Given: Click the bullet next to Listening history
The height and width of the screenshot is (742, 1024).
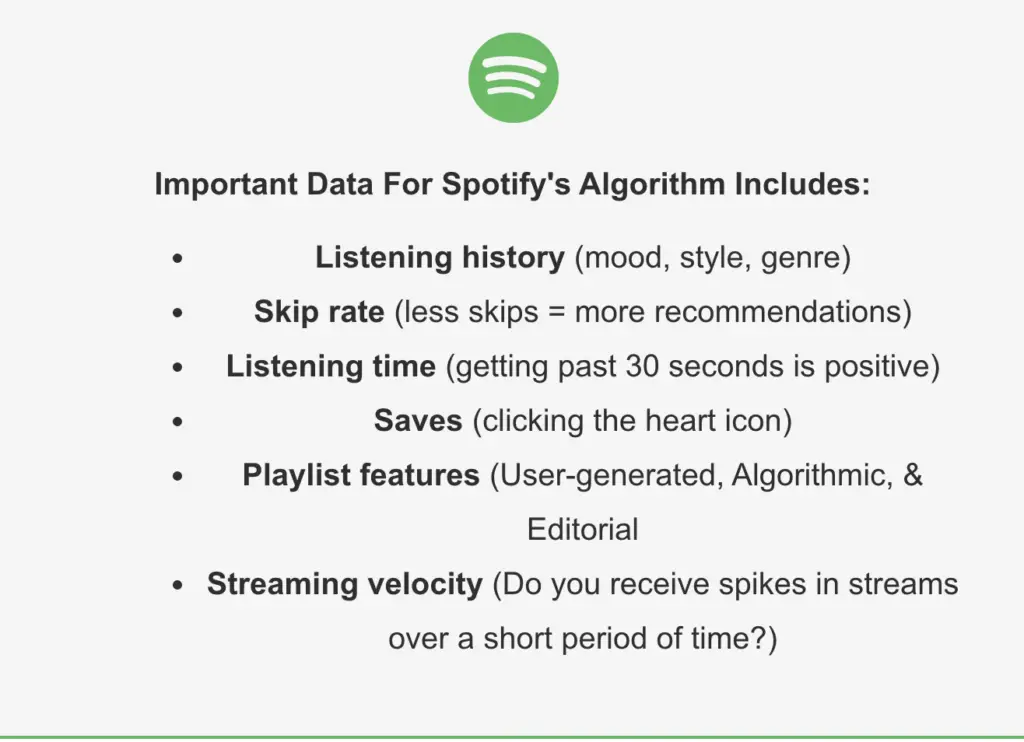Looking at the screenshot, I should (x=178, y=259).
